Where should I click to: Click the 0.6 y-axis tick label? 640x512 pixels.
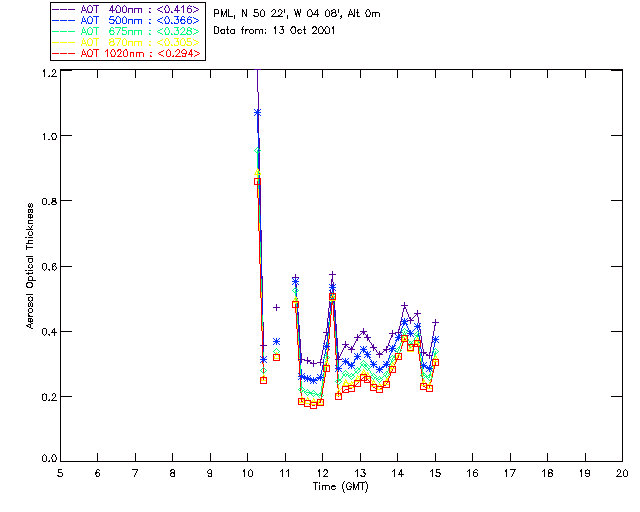[49, 267]
